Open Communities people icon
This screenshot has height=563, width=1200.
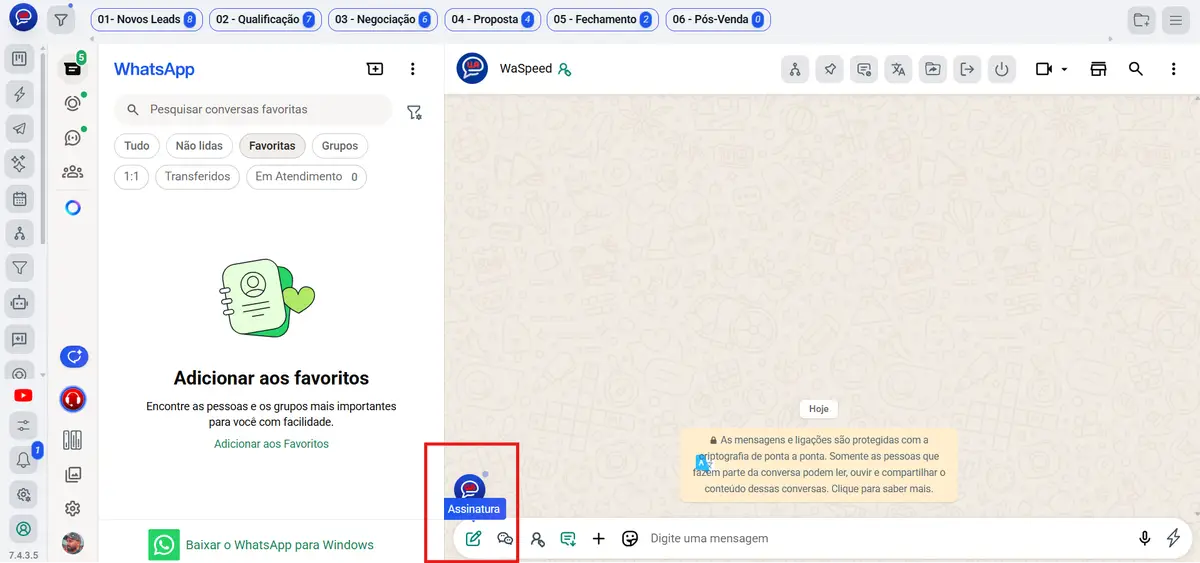(72, 172)
